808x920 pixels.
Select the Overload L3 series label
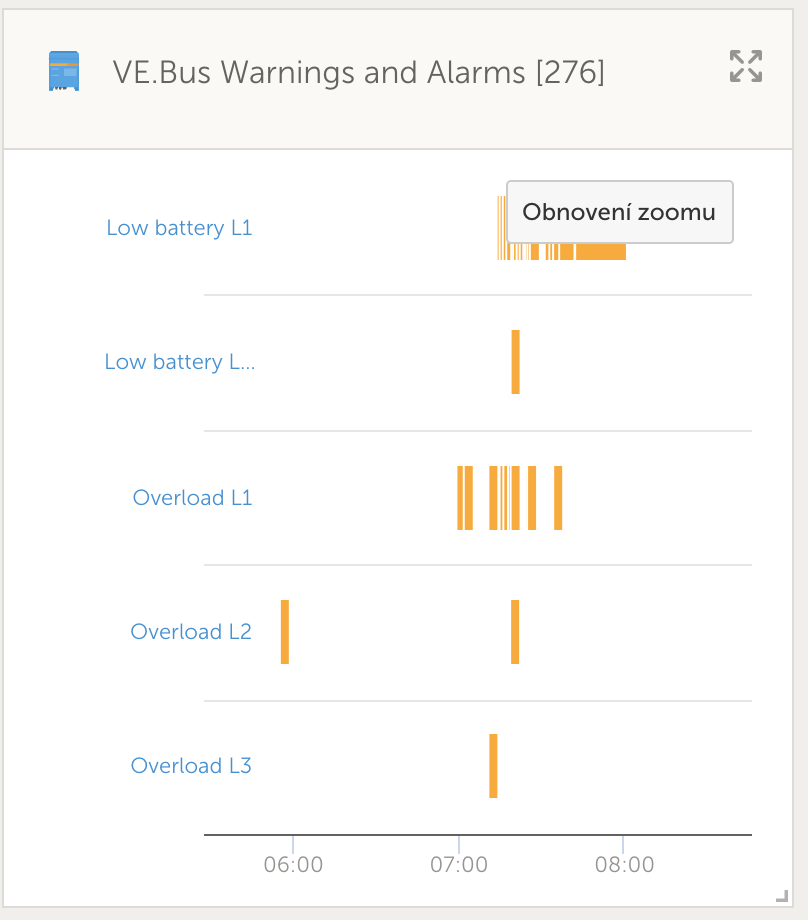point(191,766)
